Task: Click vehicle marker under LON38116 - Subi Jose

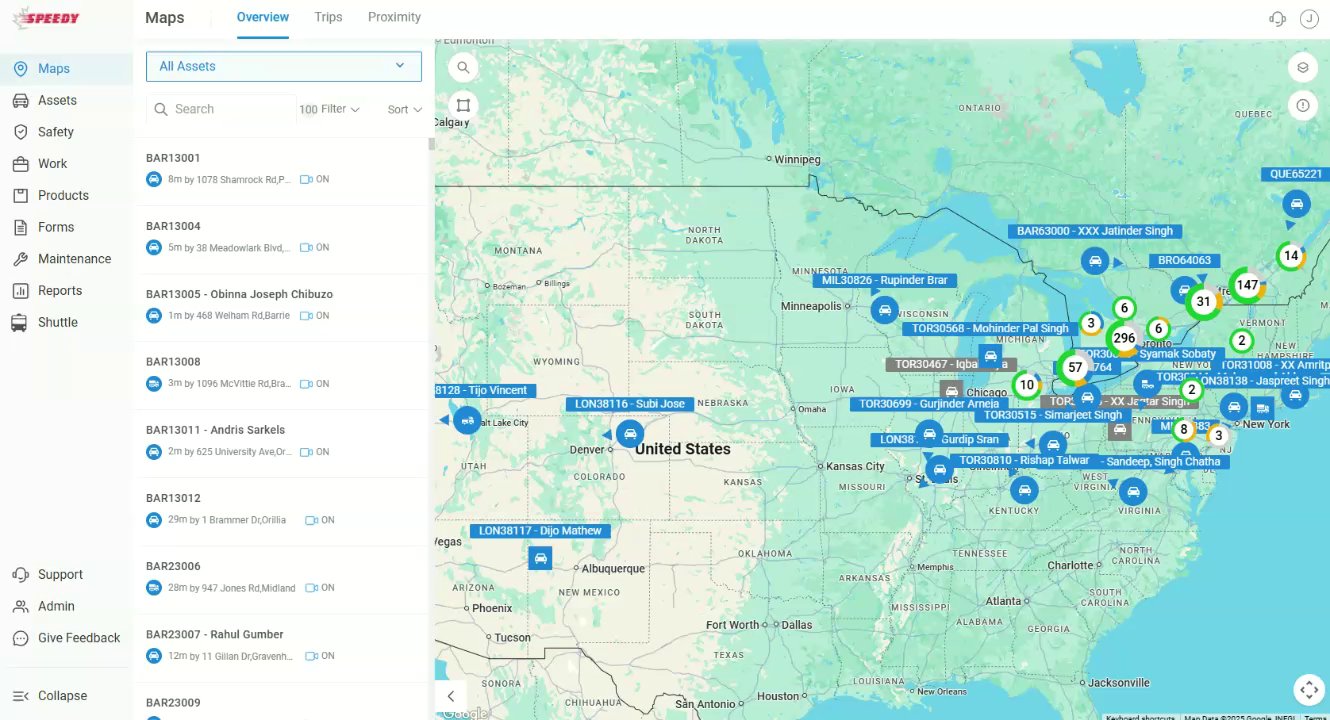Action: pos(629,434)
